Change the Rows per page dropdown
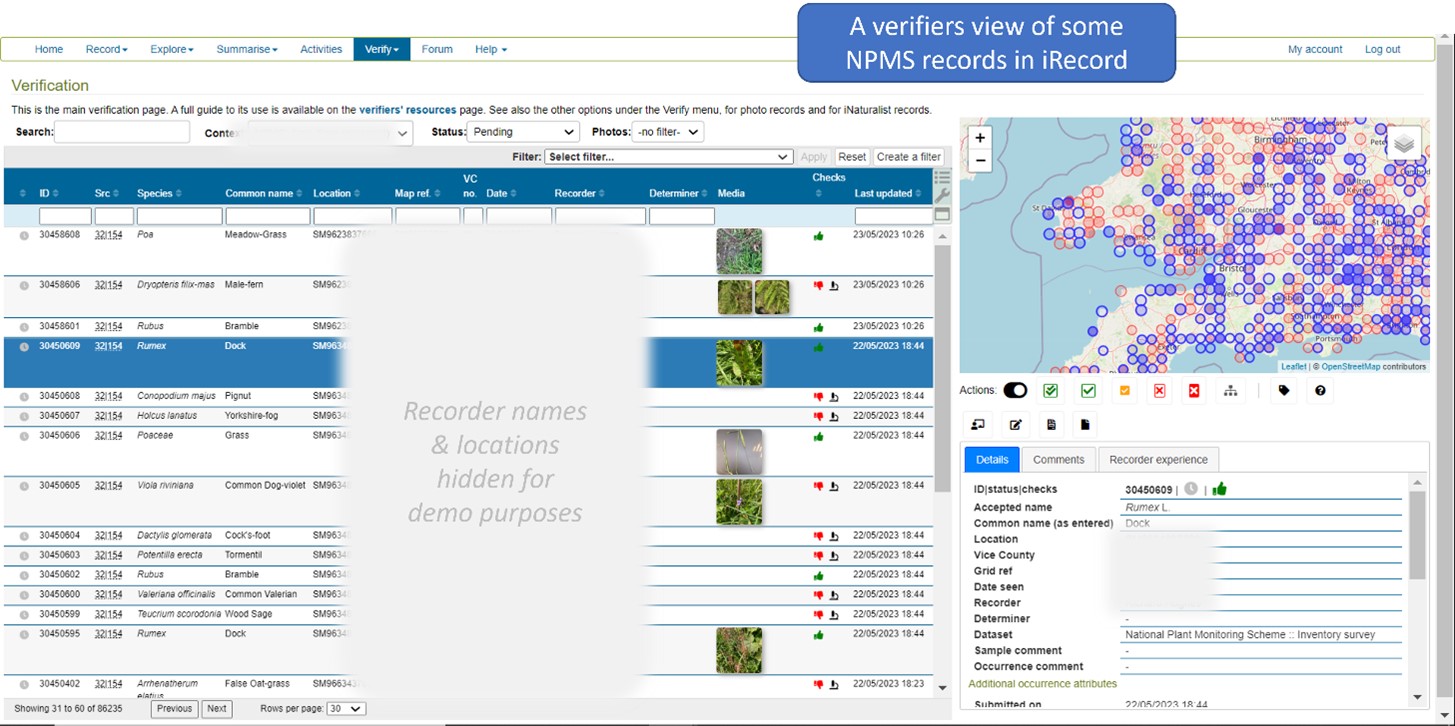Image resolution: width=1455 pixels, height=726 pixels. point(347,708)
